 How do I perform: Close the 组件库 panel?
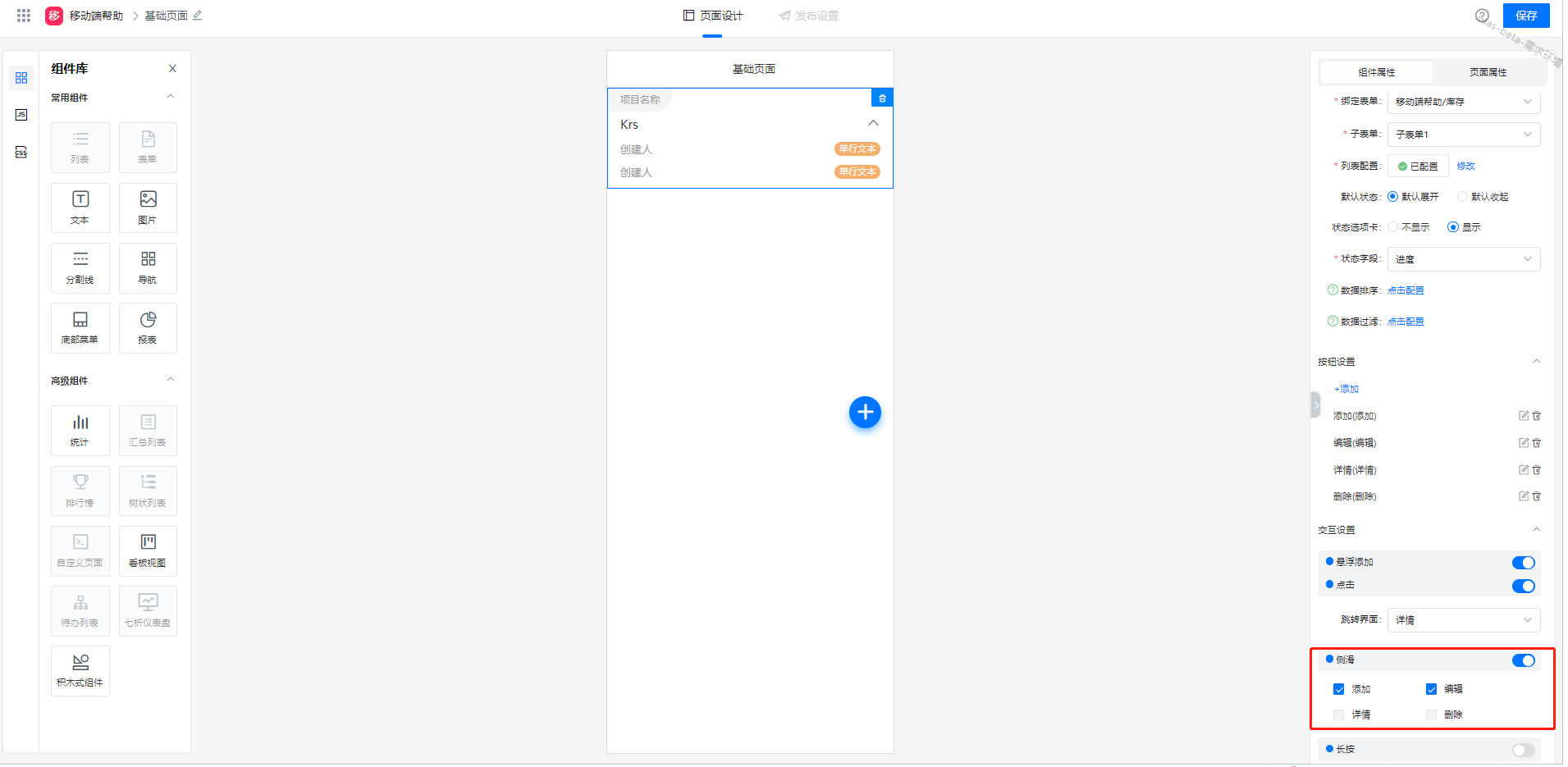pyautogui.click(x=172, y=69)
